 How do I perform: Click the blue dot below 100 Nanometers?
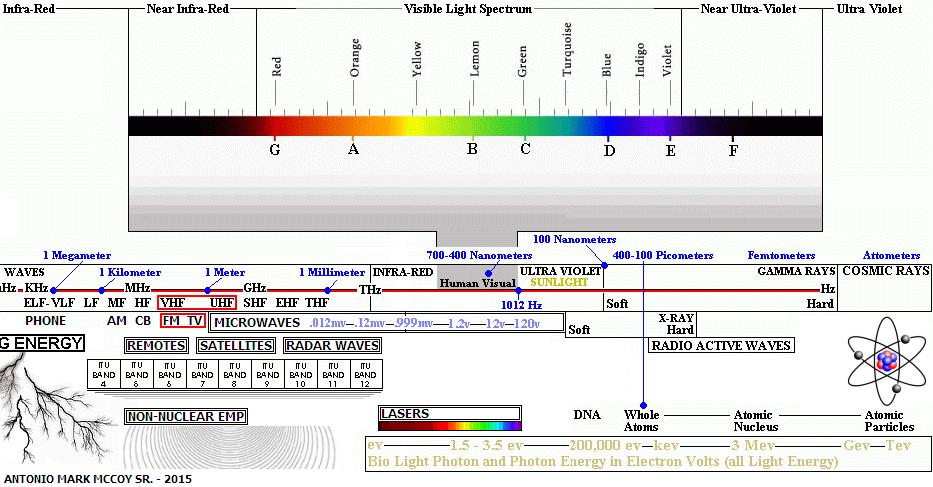point(604,267)
